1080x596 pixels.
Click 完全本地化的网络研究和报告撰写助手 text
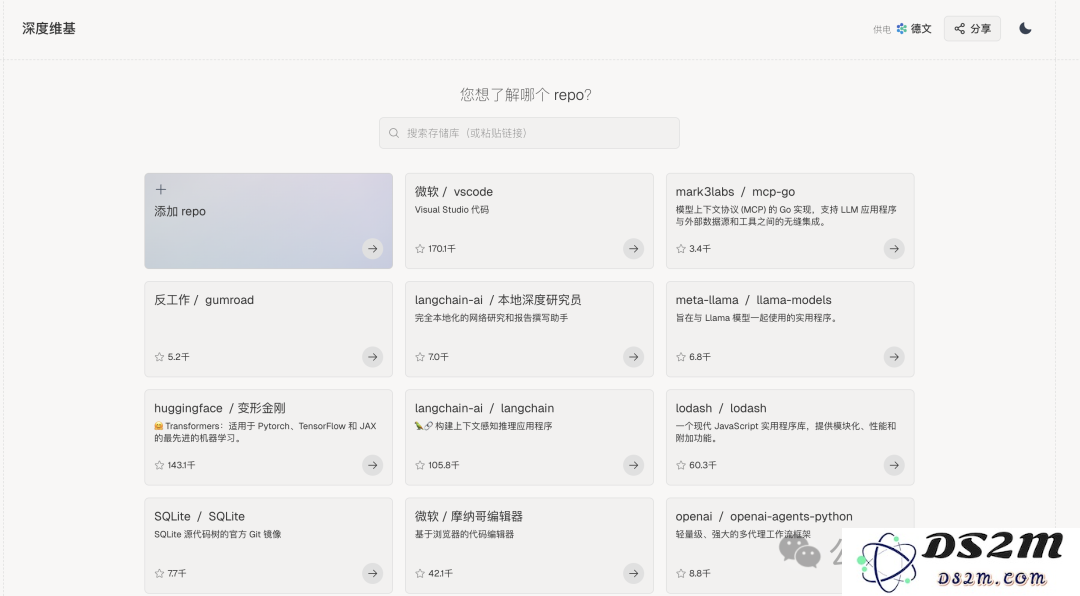(x=491, y=318)
